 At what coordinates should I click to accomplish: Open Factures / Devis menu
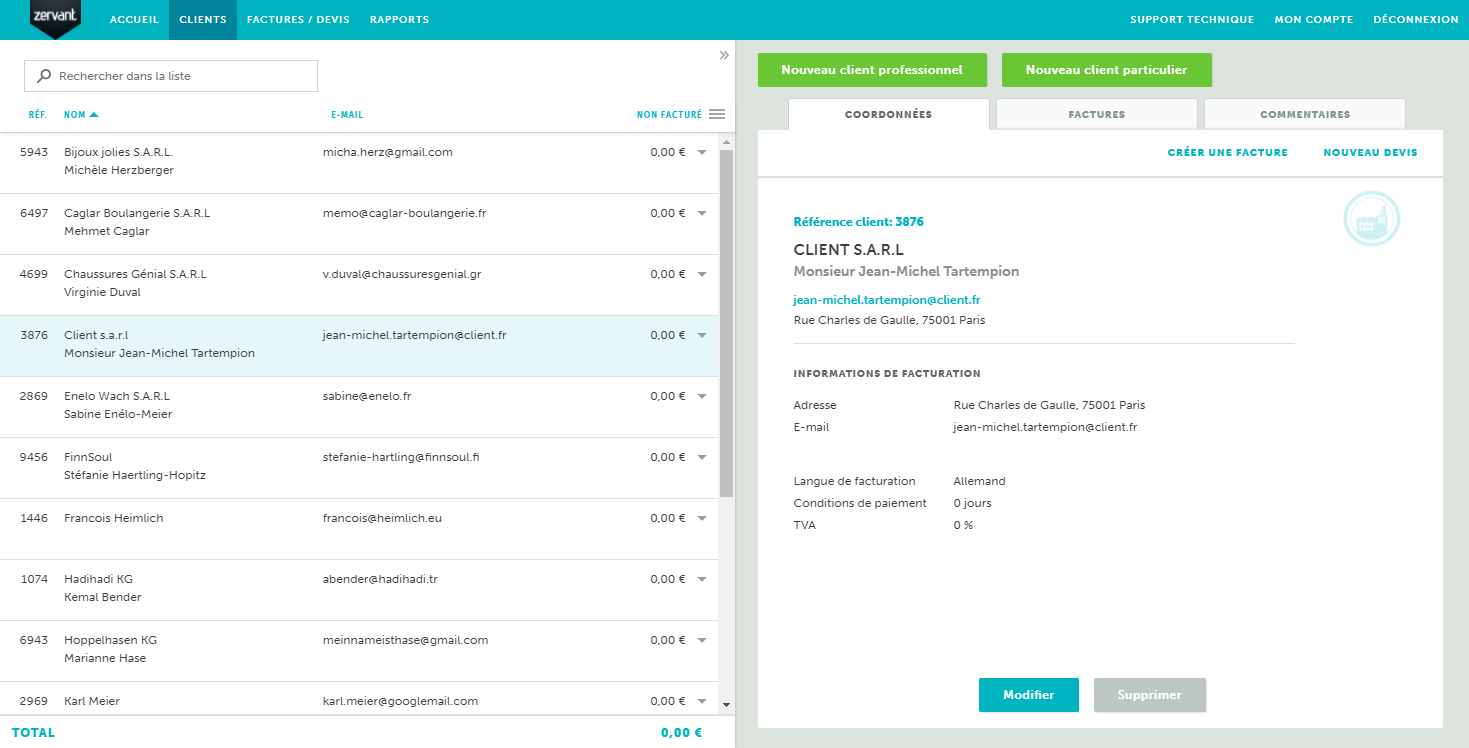[x=298, y=20]
